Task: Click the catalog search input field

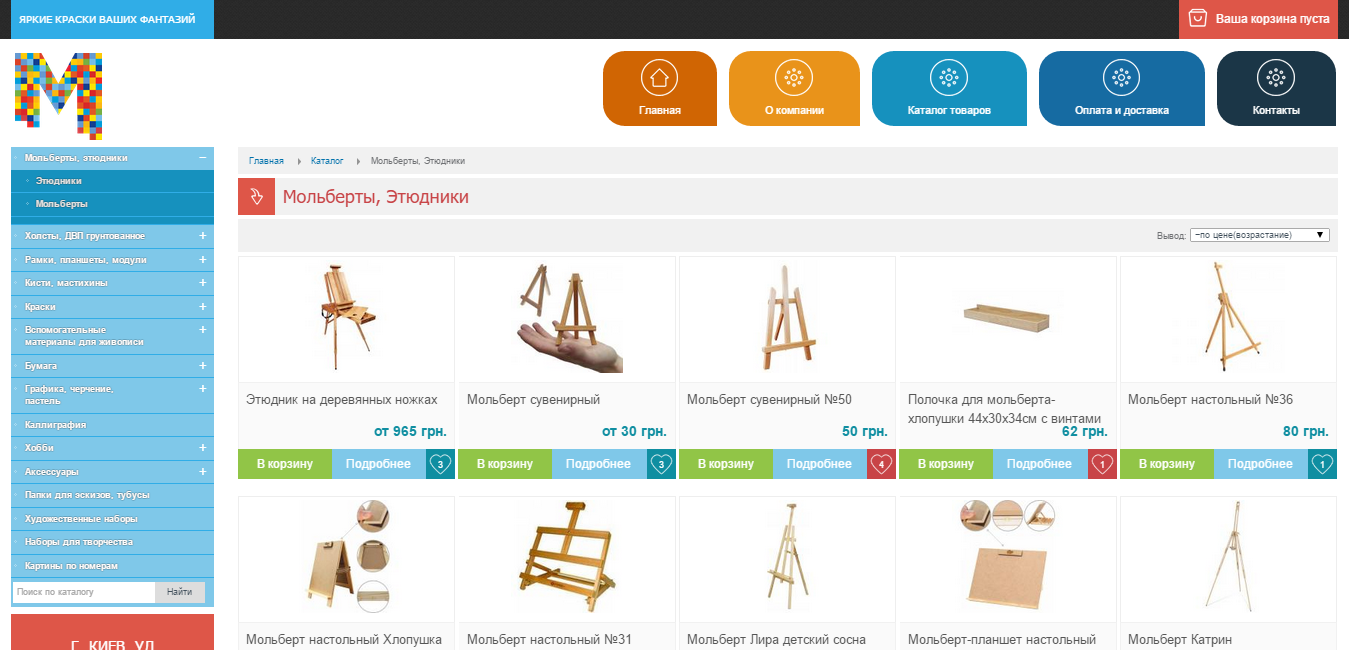Action: (84, 592)
